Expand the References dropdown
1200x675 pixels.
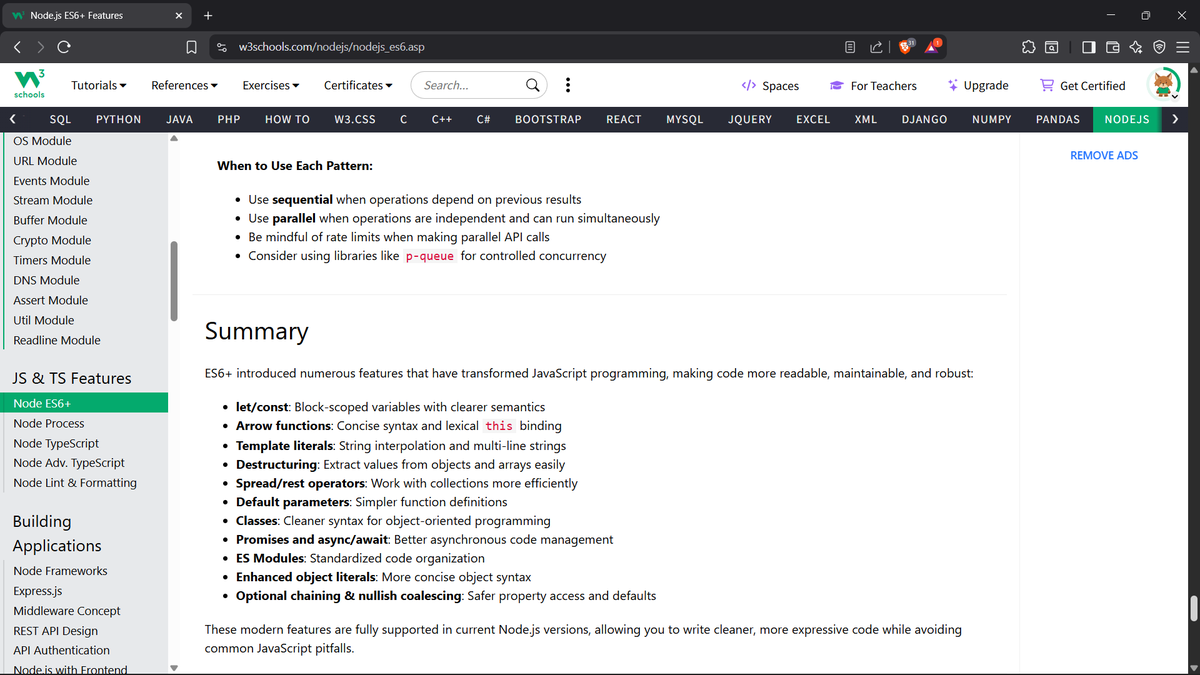(185, 85)
